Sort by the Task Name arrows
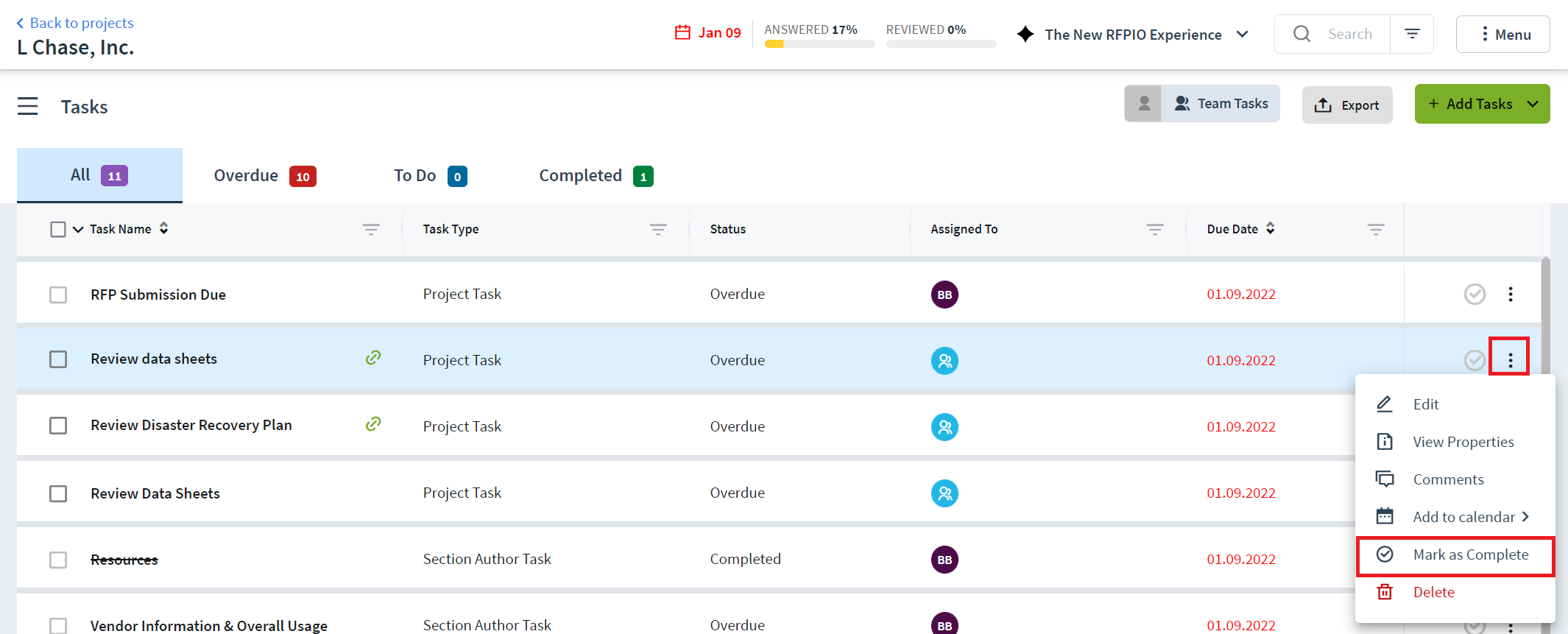 (163, 228)
